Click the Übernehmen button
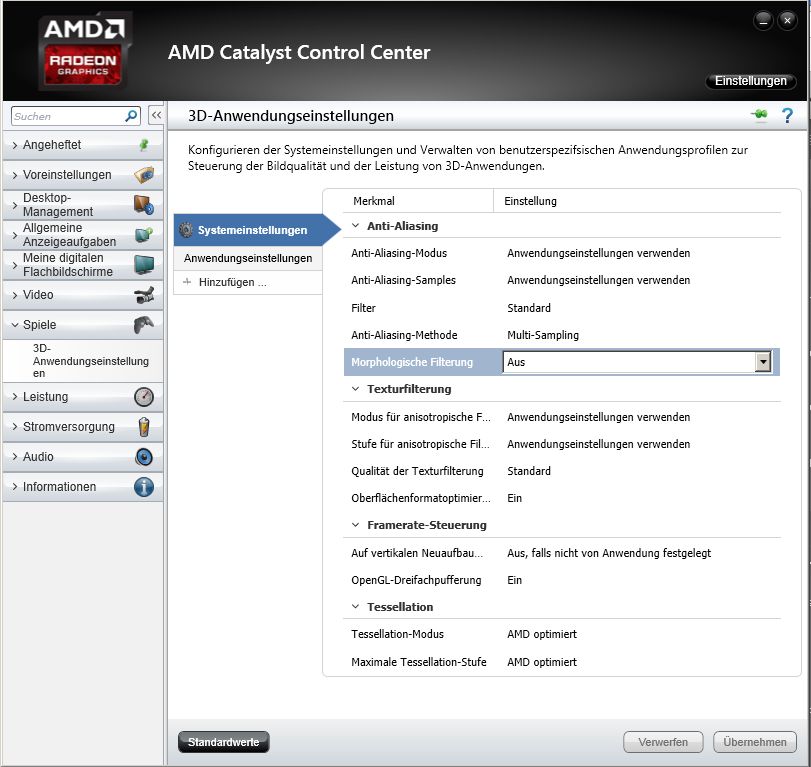The width and height of the screenshot is (811, 767). pos(755,742)
